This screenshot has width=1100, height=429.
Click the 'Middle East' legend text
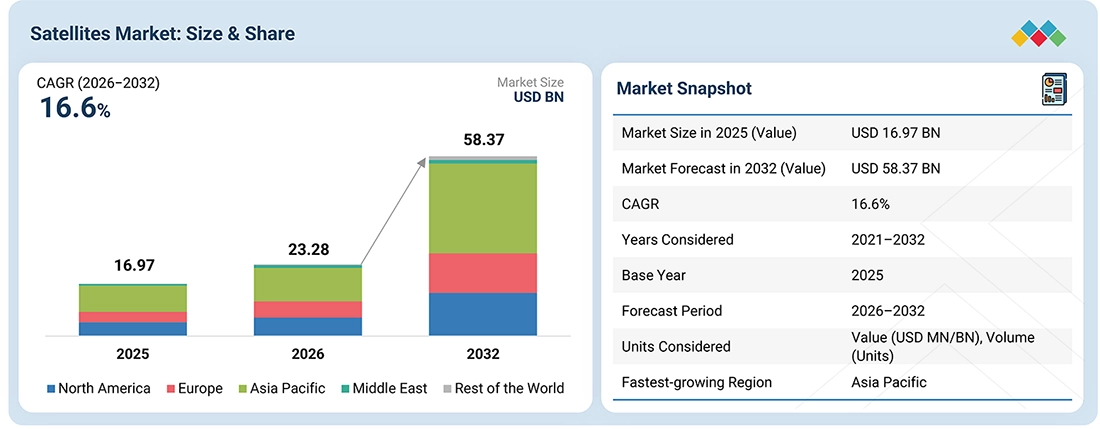tap(390, 388)
